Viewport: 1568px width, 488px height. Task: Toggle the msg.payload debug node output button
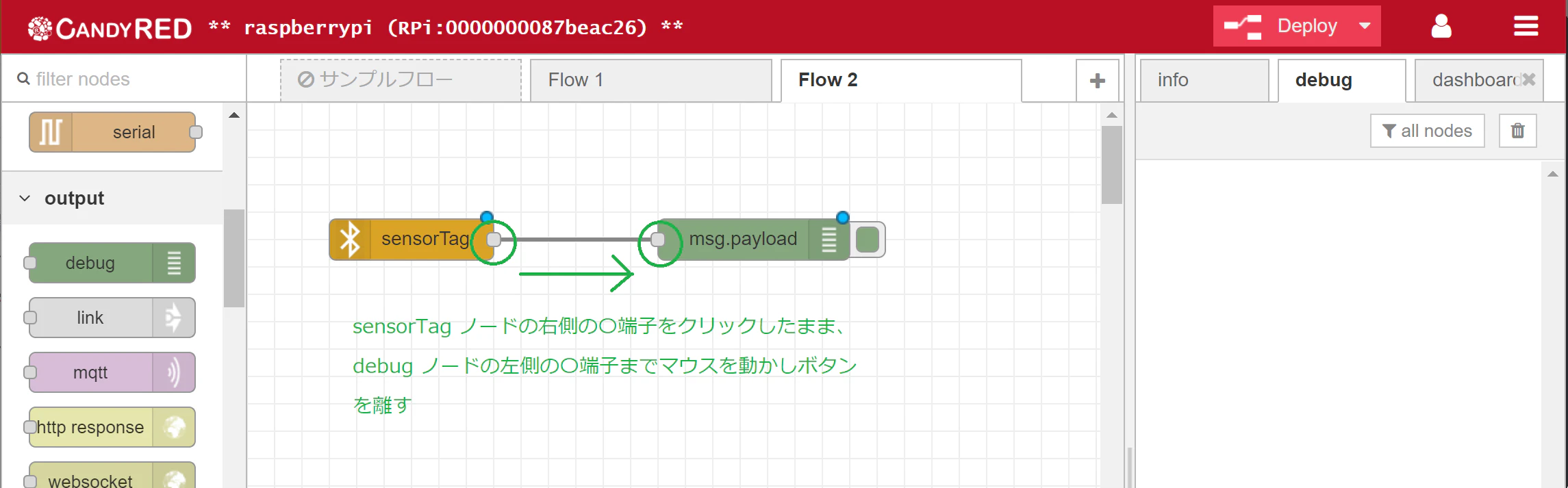868,240
